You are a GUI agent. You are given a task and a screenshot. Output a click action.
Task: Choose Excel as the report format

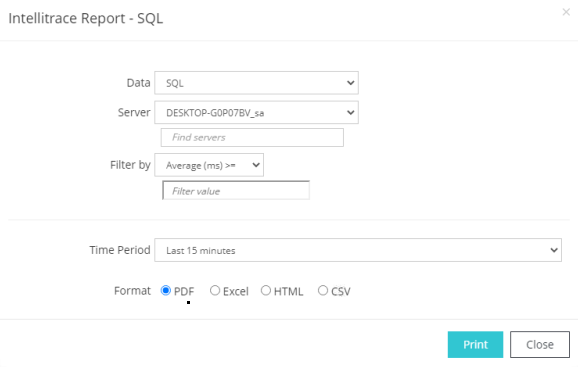215,290
